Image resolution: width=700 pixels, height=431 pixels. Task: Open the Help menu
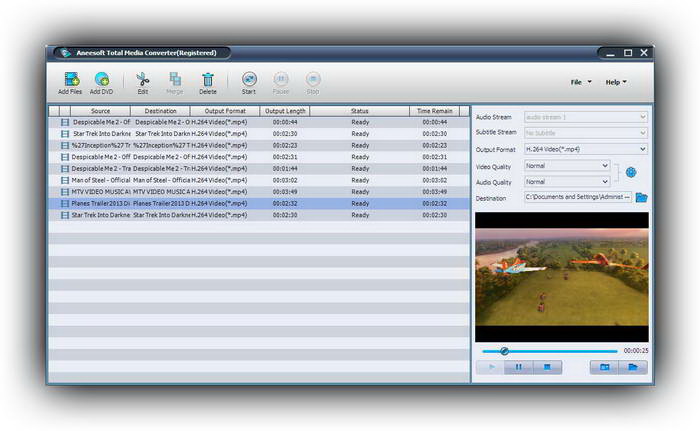coord(616,82)
